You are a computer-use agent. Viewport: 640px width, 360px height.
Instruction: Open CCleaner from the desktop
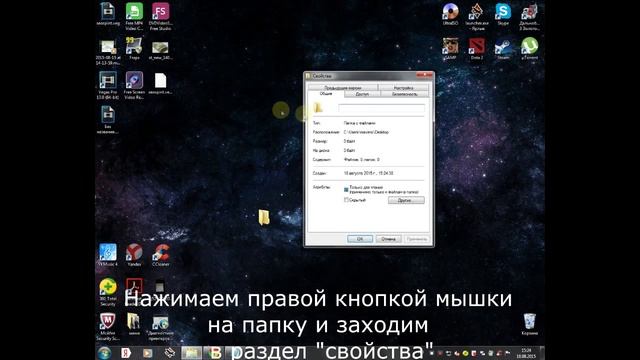click(x=160, y=255)
